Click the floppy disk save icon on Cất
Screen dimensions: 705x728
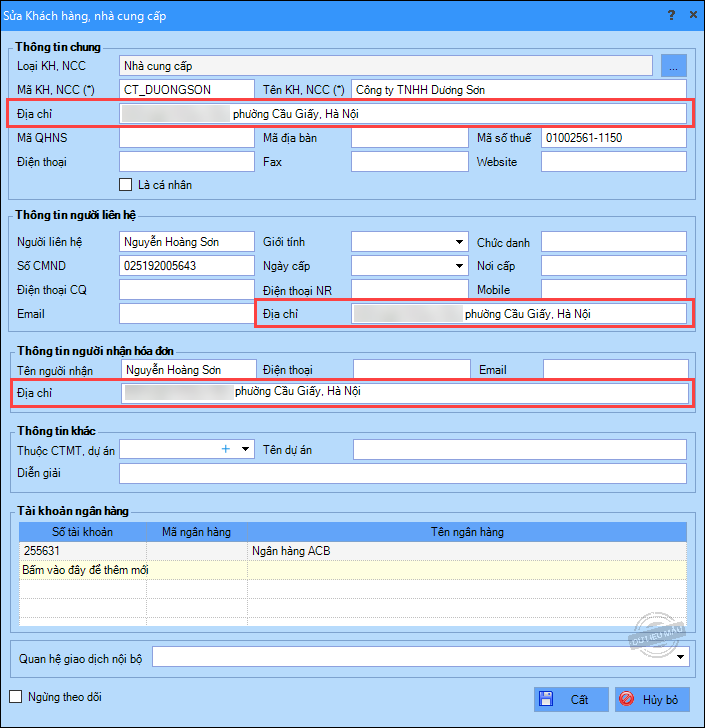point(546,699)
